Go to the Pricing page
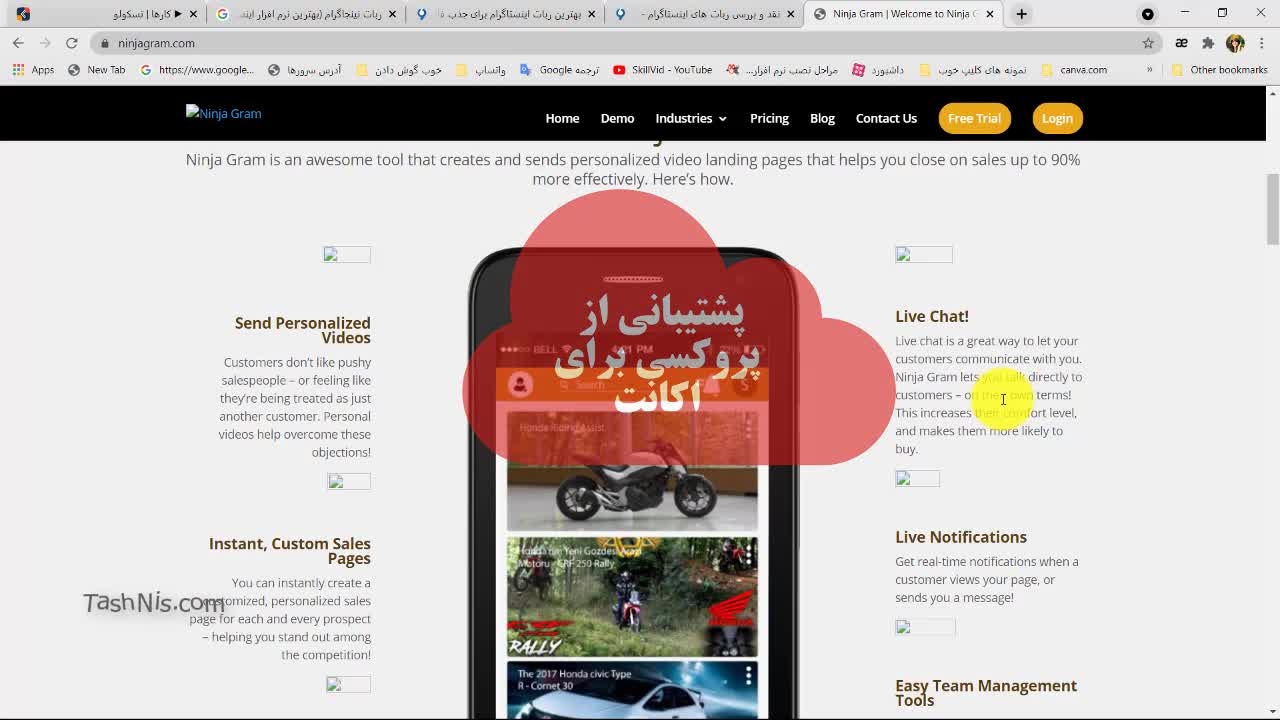1280x720 pixels. pos(769,118)
